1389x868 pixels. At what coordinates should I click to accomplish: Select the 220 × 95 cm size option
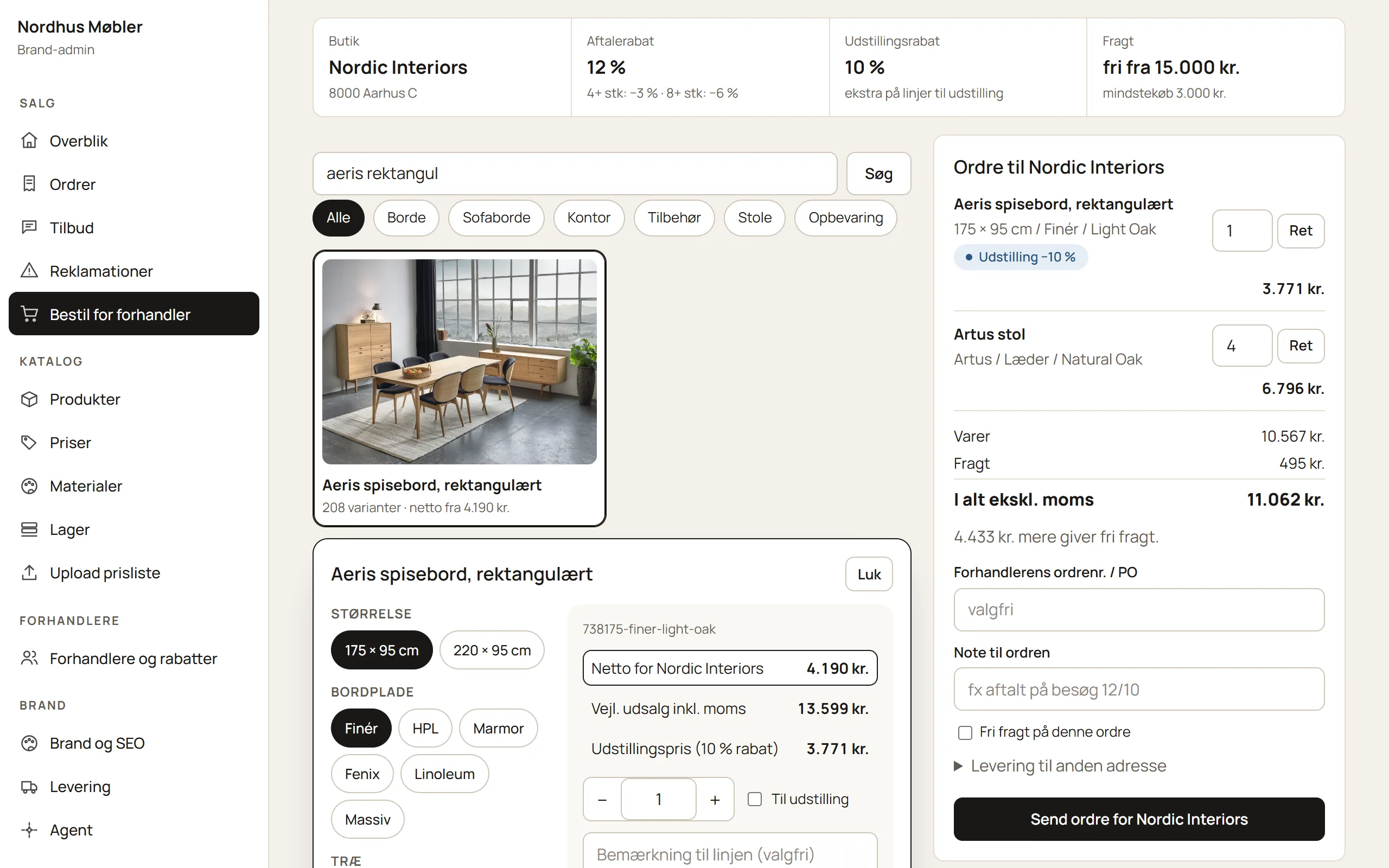[x=492, y=650]
